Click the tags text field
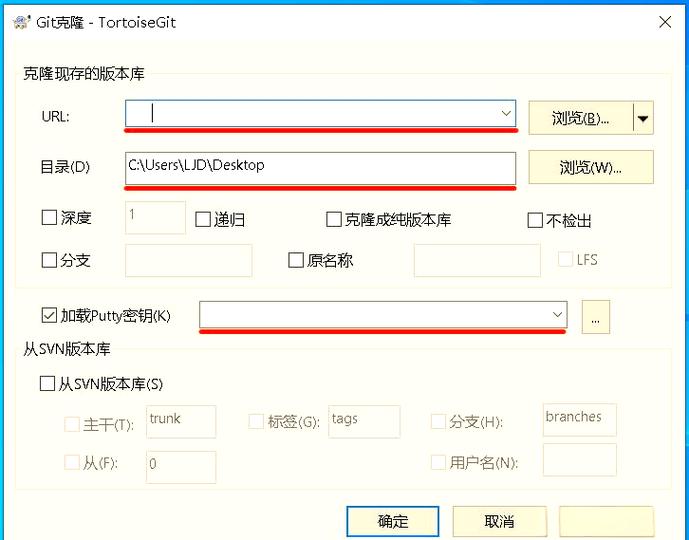This screenshot has width=689, height=540. pyautogui.click(x=364, y=421)
